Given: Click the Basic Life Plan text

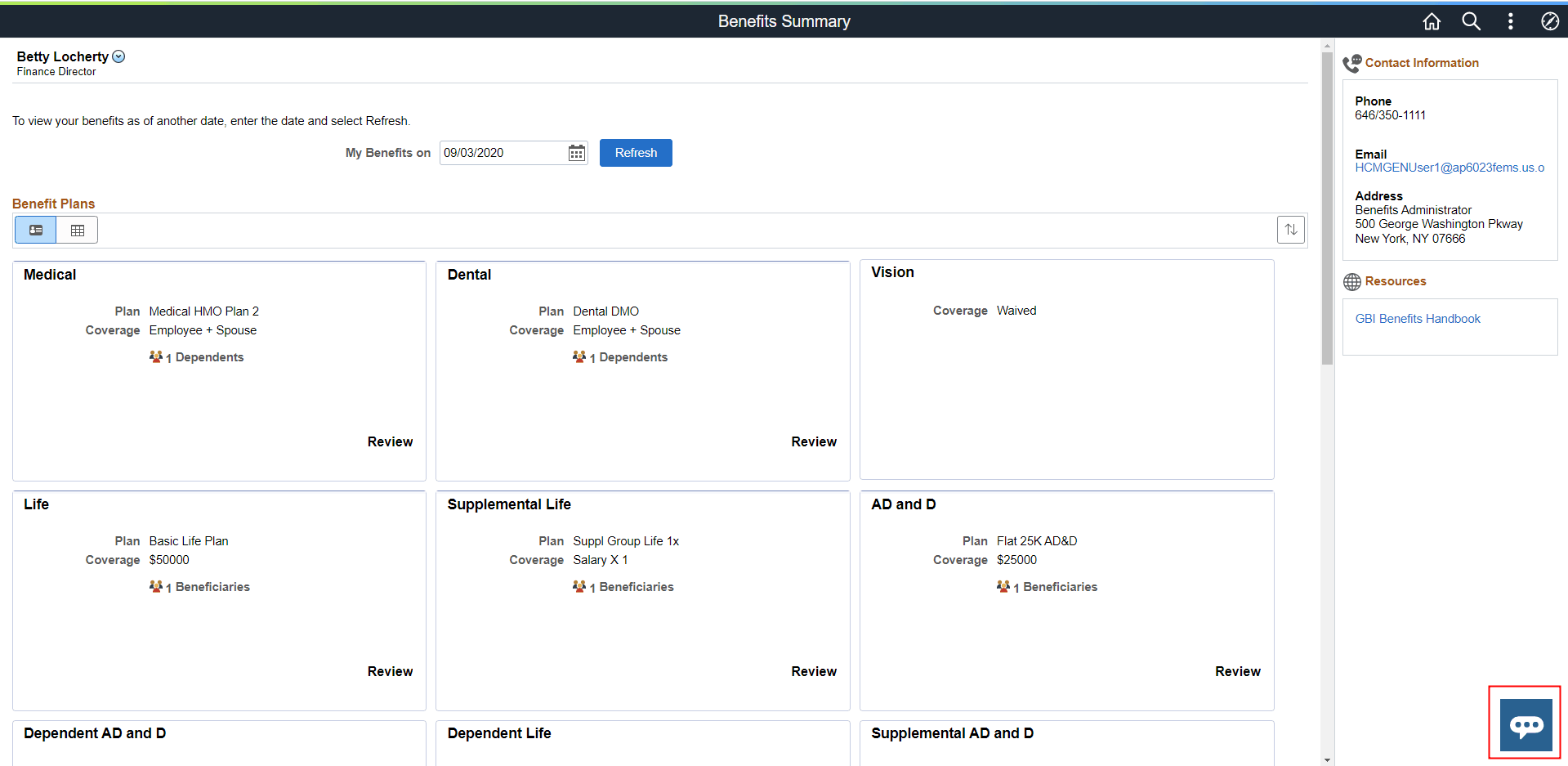Looking at the screenshot, I should pos(189,541).
